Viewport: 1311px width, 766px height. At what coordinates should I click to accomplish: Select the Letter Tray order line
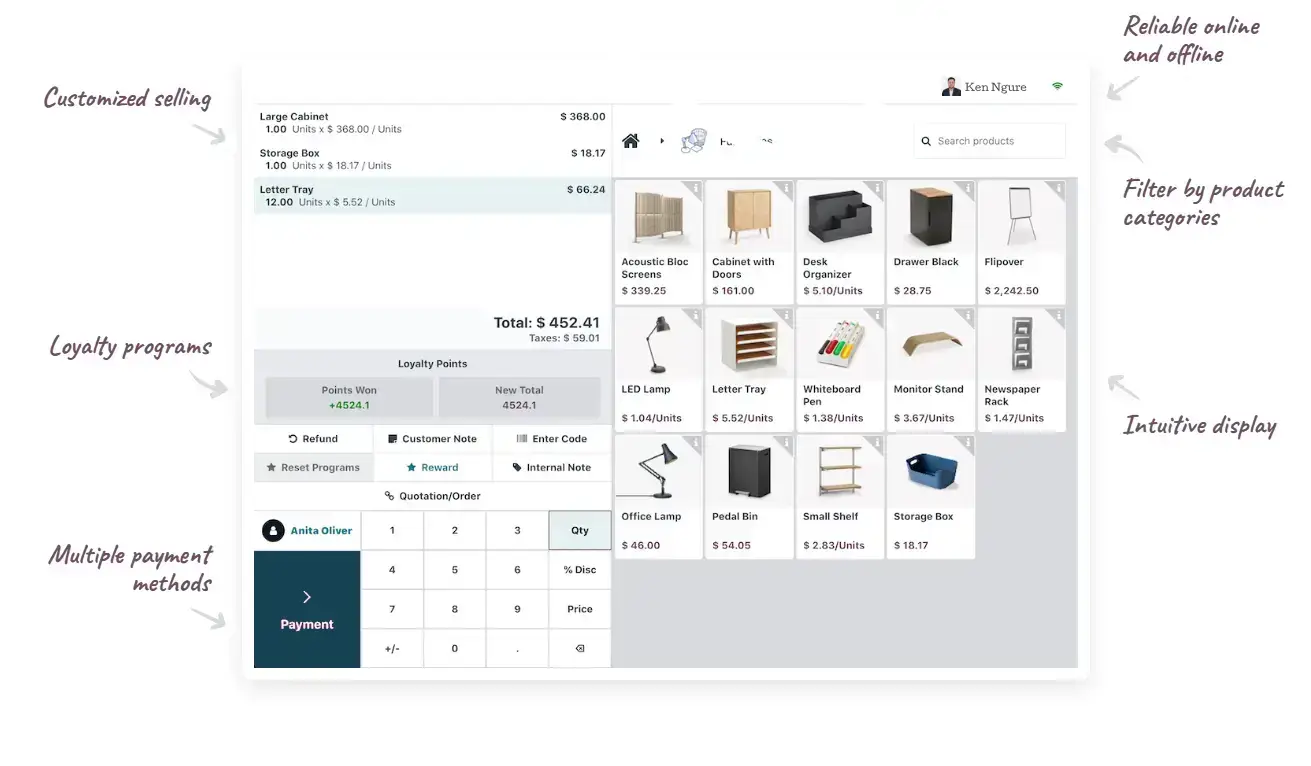(x=432, y=195)
